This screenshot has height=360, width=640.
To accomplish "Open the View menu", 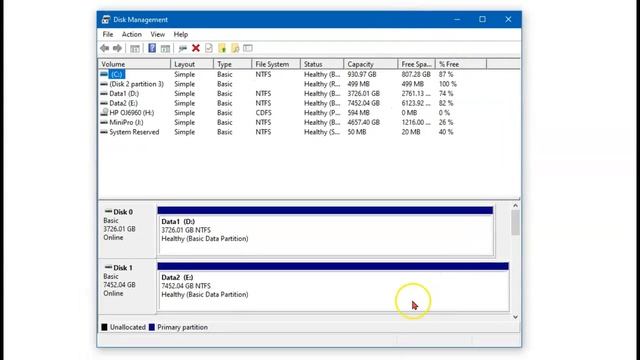I will tap(158, 34).
